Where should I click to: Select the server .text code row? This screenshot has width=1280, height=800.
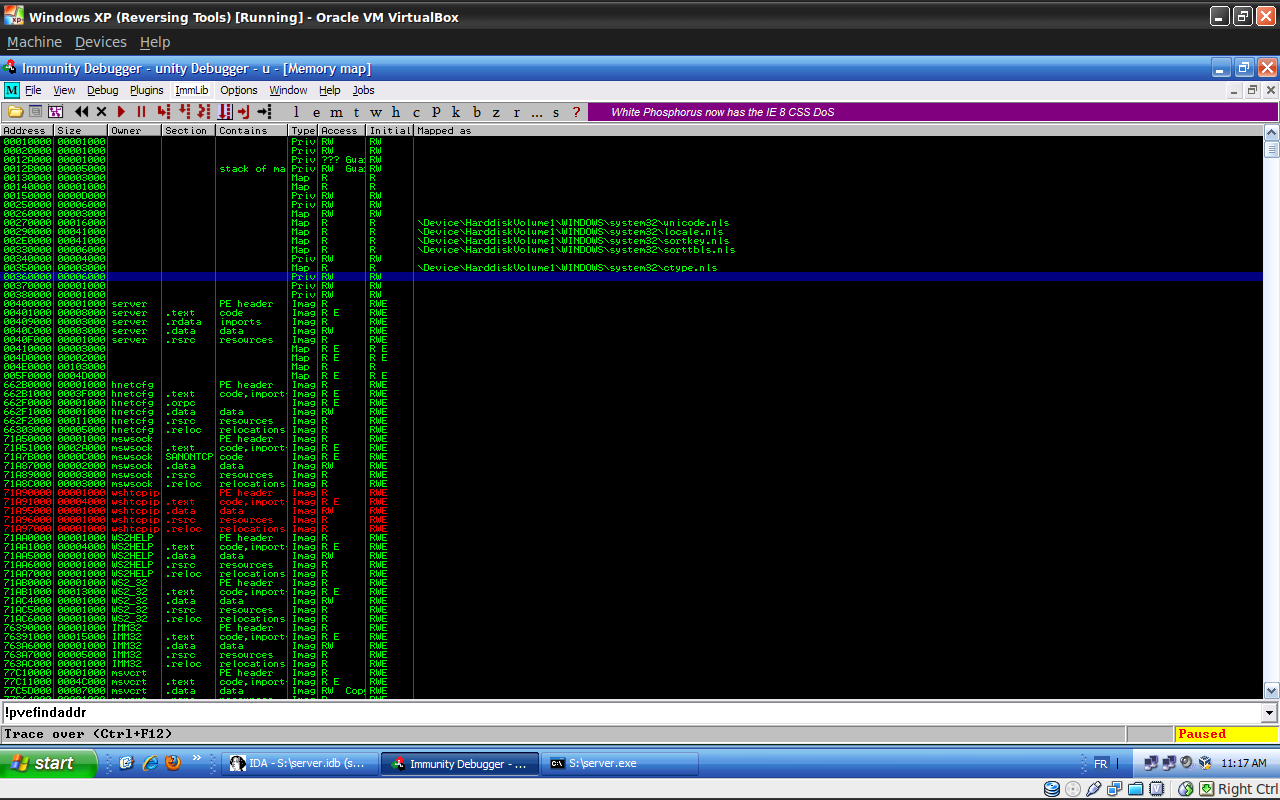coord(631,313)
